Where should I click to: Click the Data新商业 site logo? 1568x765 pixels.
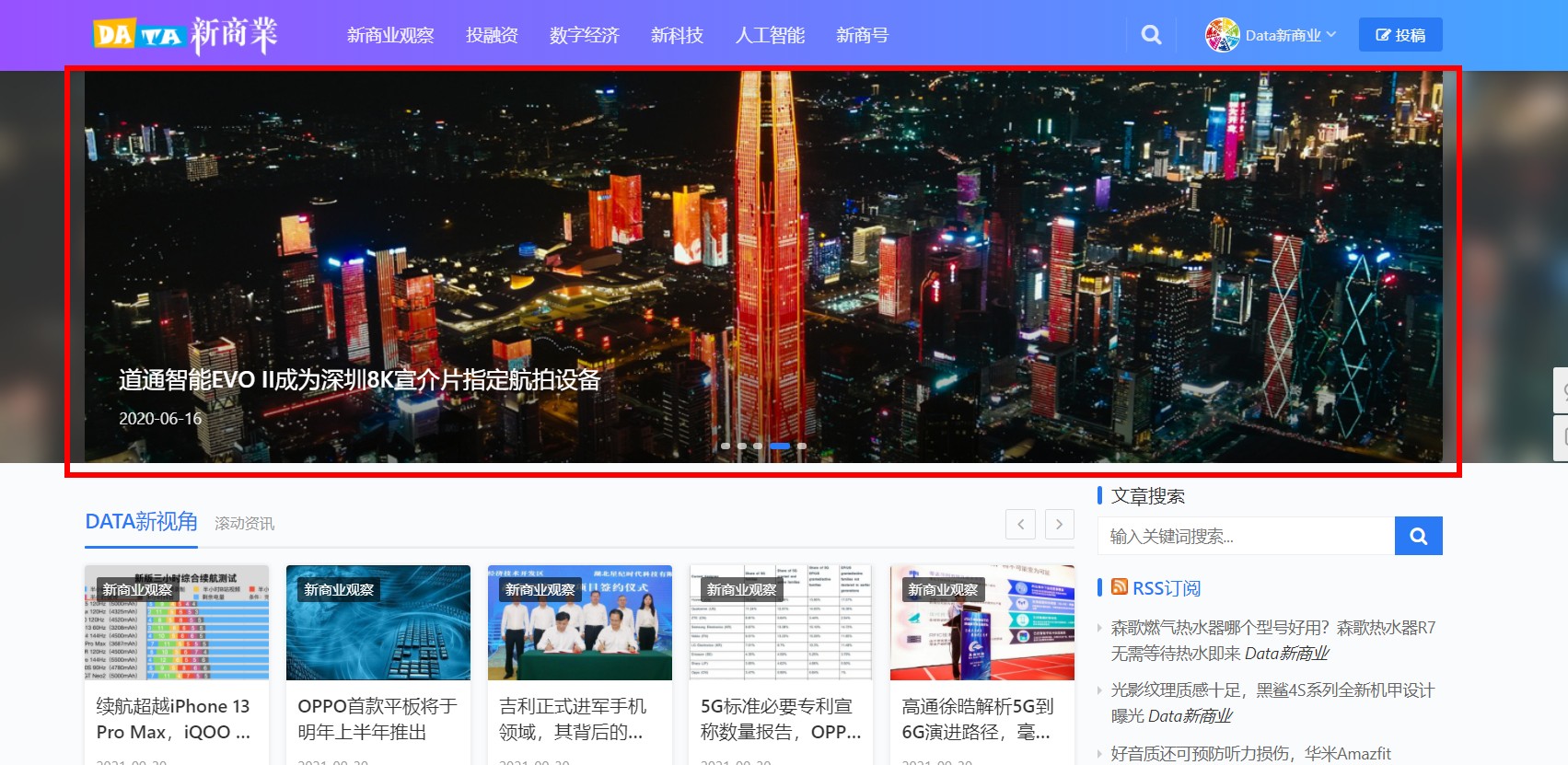pyautogui.click(x=185, y=35)
